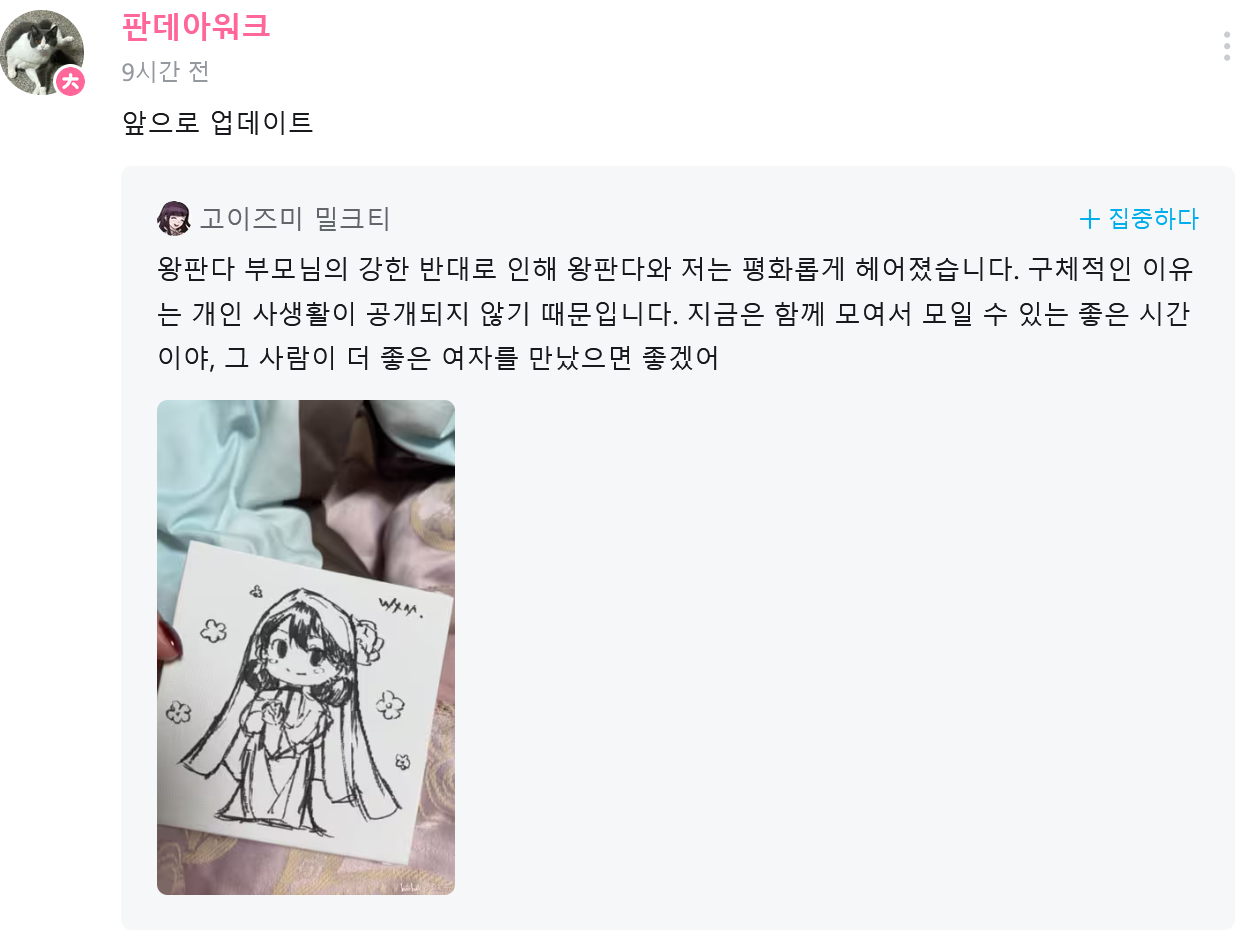Open the three-dot more options menu
The height and width of the screenshot is (930, 1251).
pyautogui.click(x=1227, y=46)
